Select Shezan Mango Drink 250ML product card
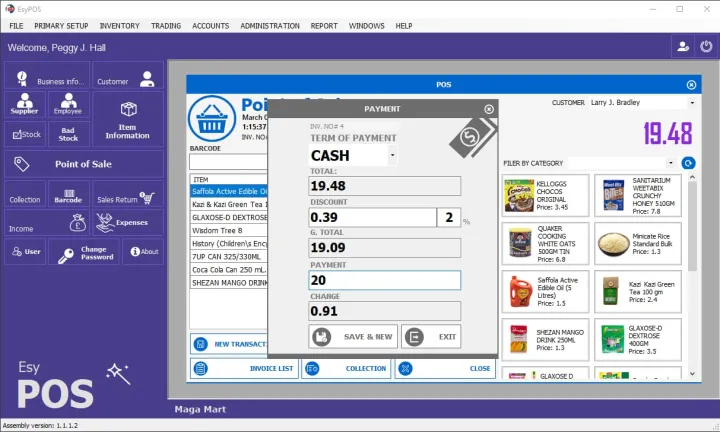The image size is (720, 432). 545,340
